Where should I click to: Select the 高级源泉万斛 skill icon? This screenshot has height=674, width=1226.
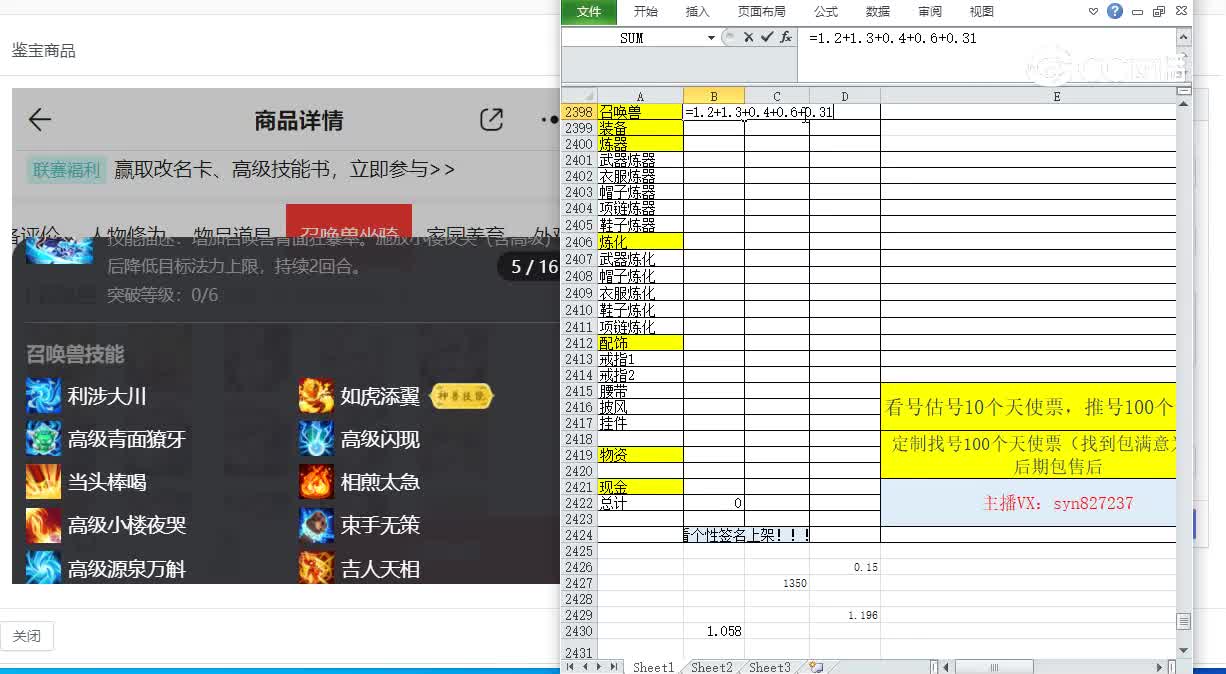(44, 567)
